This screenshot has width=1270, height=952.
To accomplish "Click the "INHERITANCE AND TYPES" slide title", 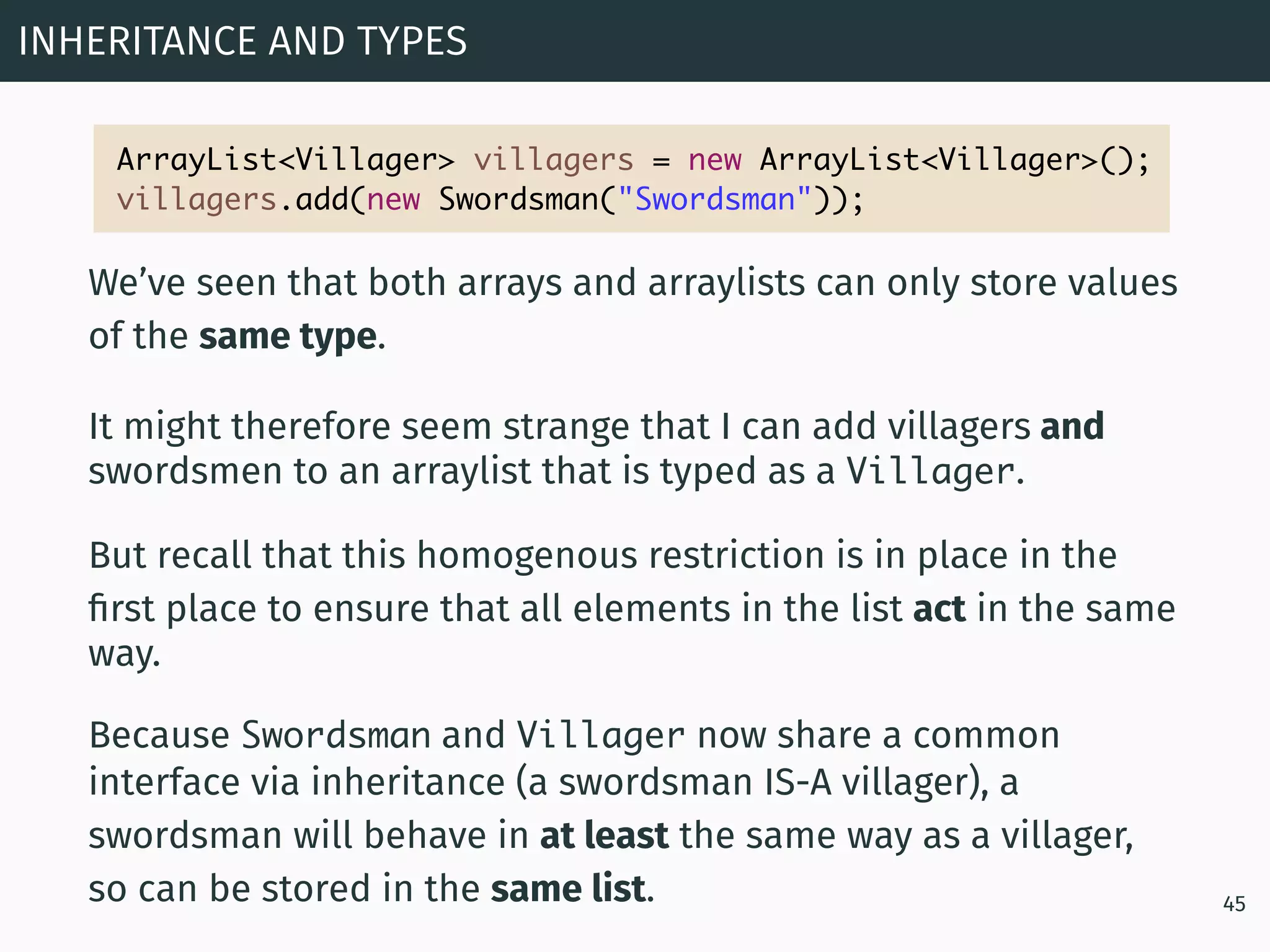I will point(242,42).
